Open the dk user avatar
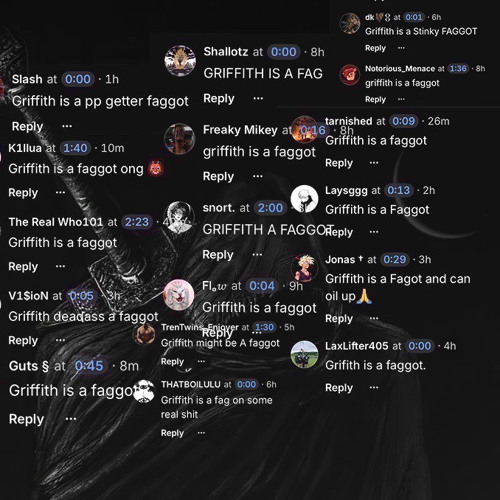 (x=349, y=23)
